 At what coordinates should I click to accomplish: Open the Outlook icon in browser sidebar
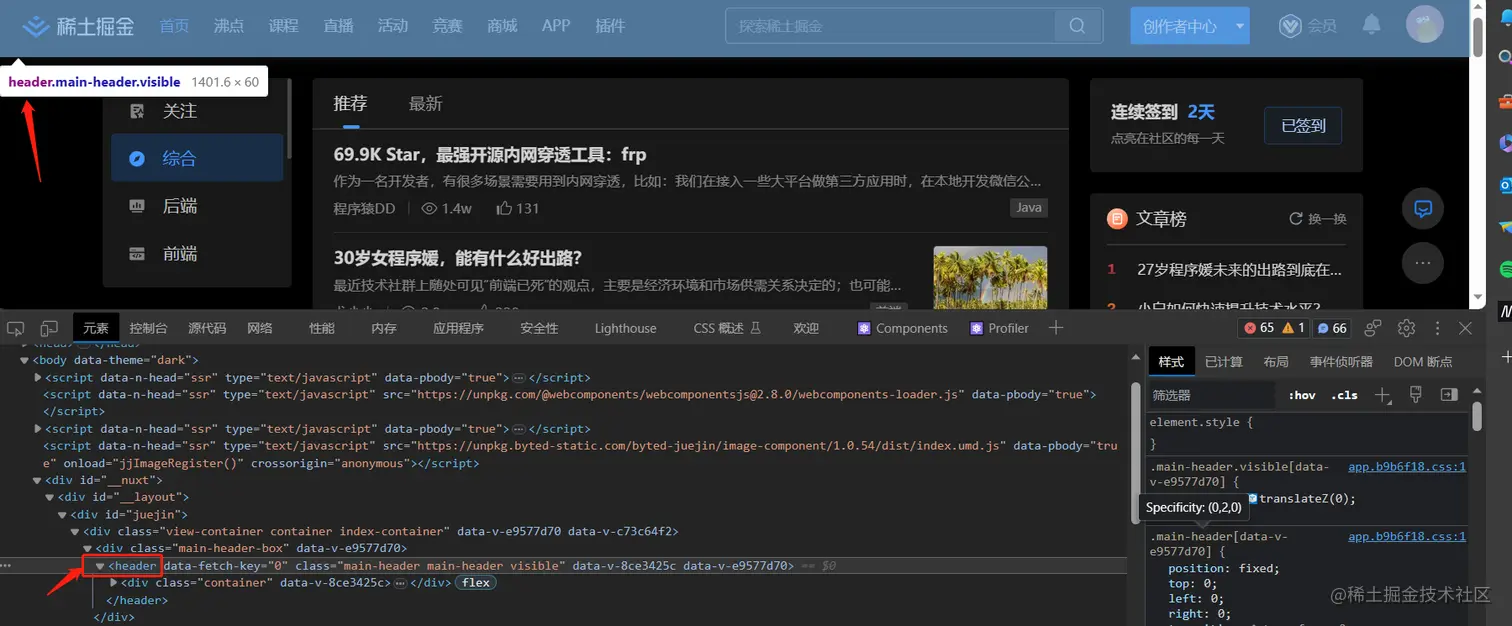[x=1505, y=185]
